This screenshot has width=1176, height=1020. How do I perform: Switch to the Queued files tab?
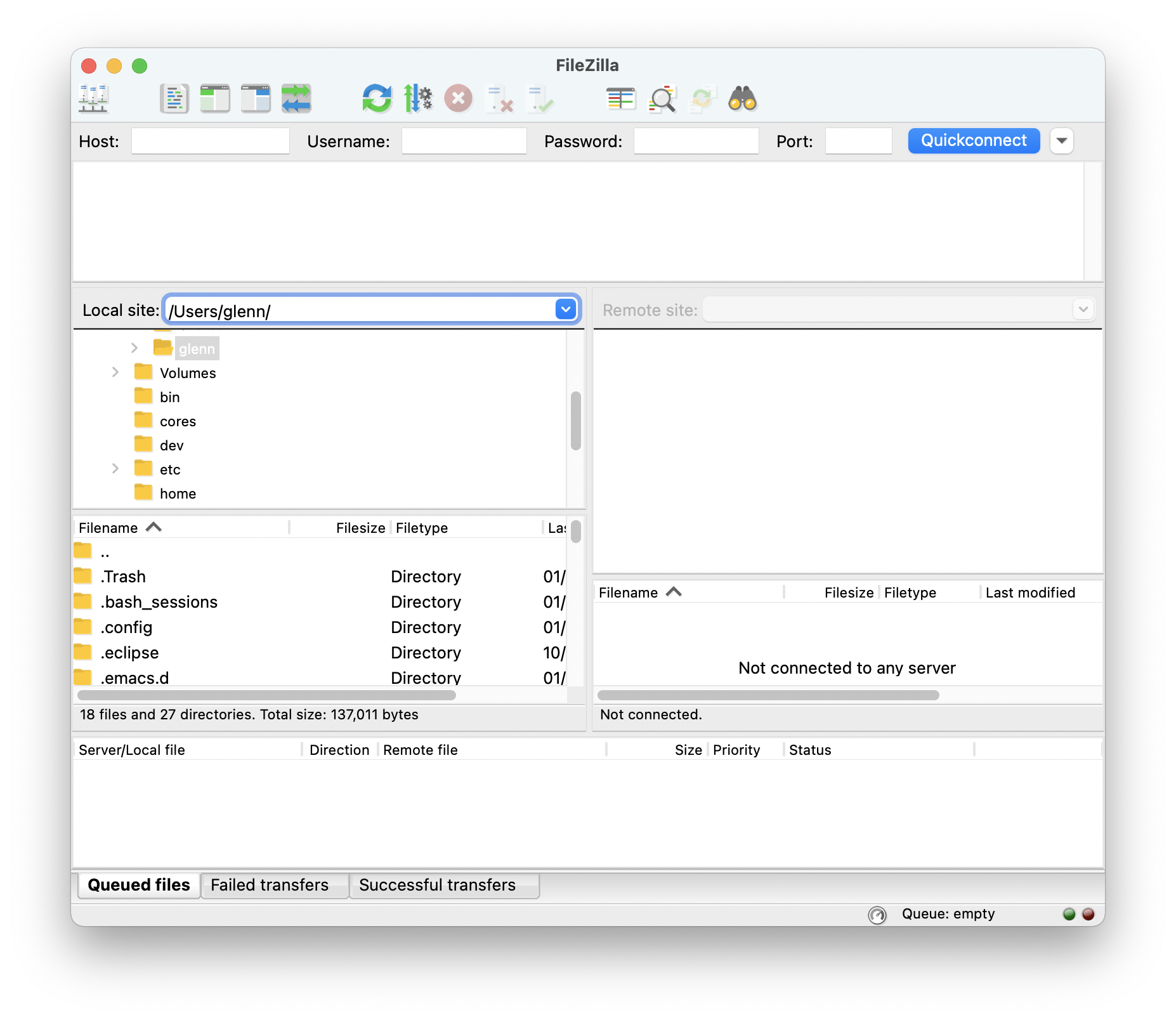tap(139, 885)
